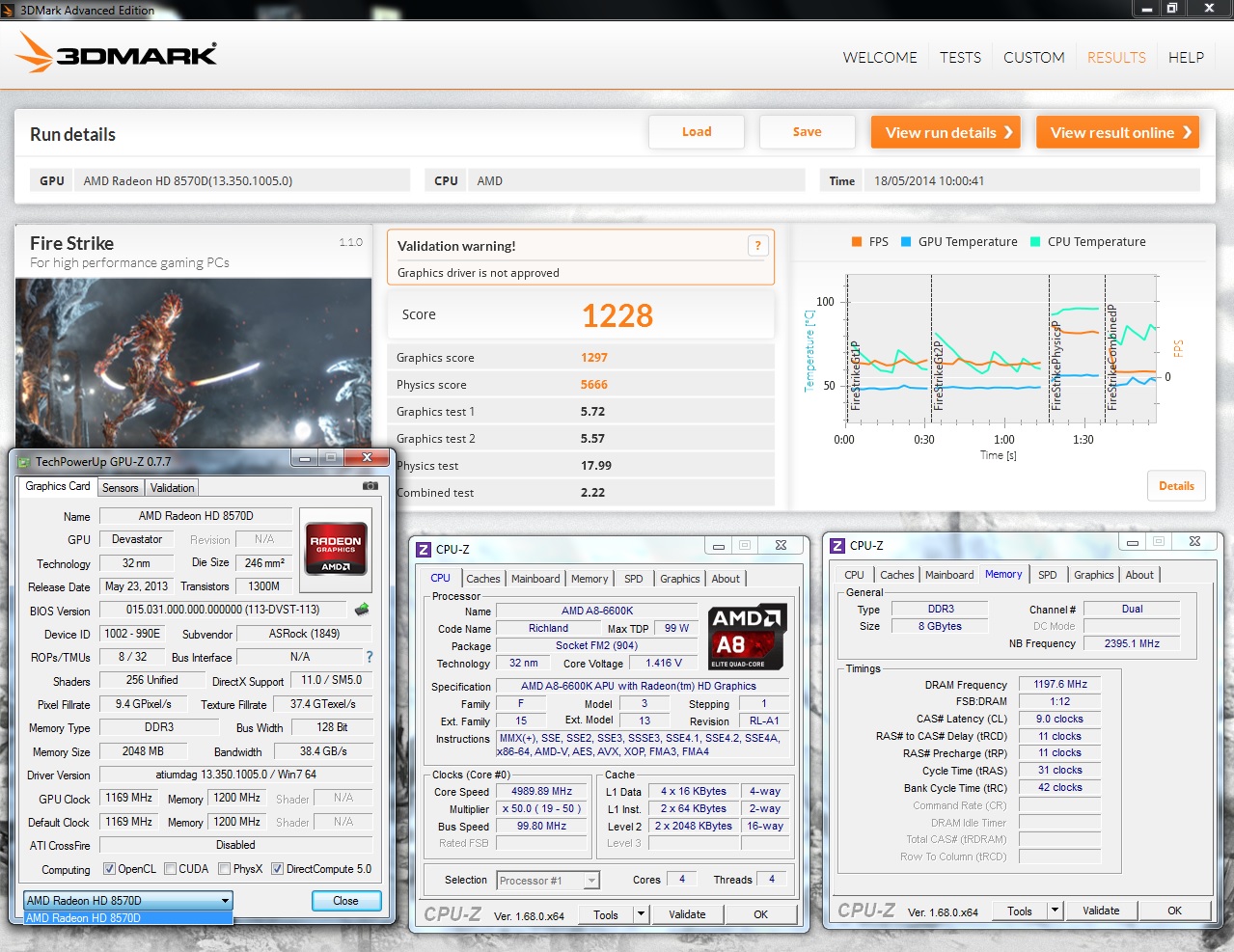Viewport: 1234px width, 952px height.
Task: Toggle the DirectCompute 5.0 checkbox
Action: click(x=277, y=869)
